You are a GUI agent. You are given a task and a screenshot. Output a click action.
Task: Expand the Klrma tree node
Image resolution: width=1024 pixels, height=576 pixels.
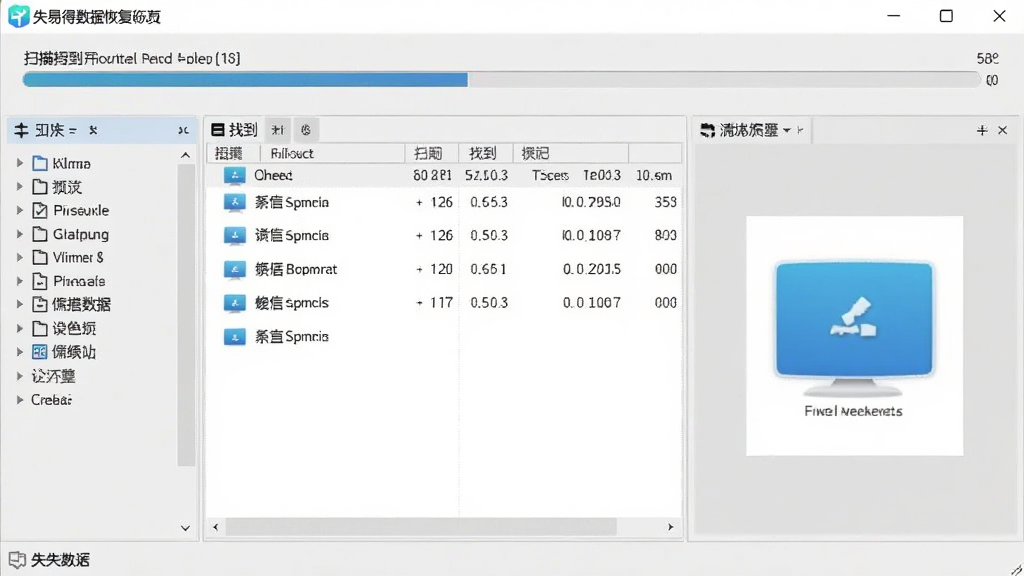20,163
